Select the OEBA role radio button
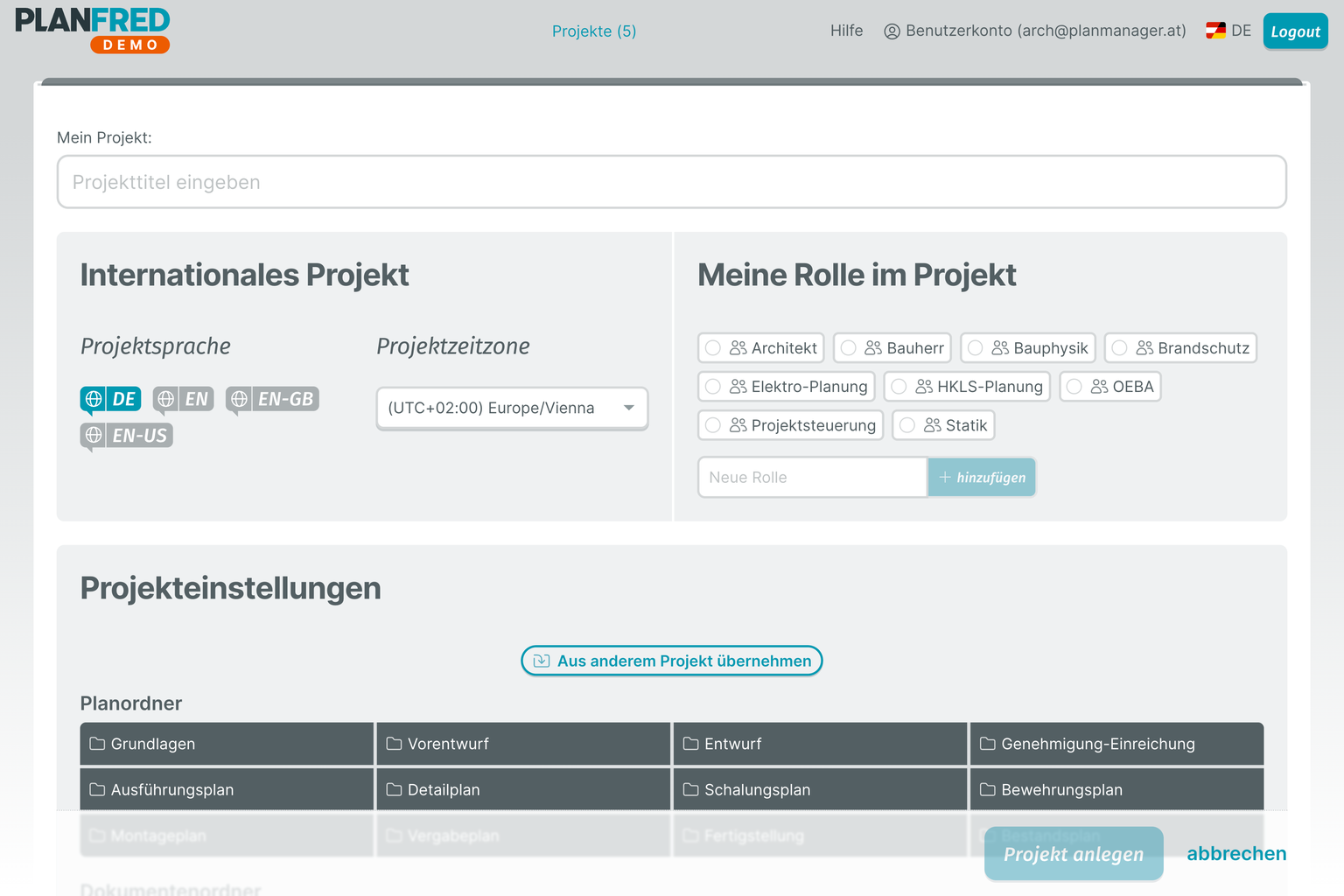The height and width of the screenshot is (896, 1344). (1074, 387)
